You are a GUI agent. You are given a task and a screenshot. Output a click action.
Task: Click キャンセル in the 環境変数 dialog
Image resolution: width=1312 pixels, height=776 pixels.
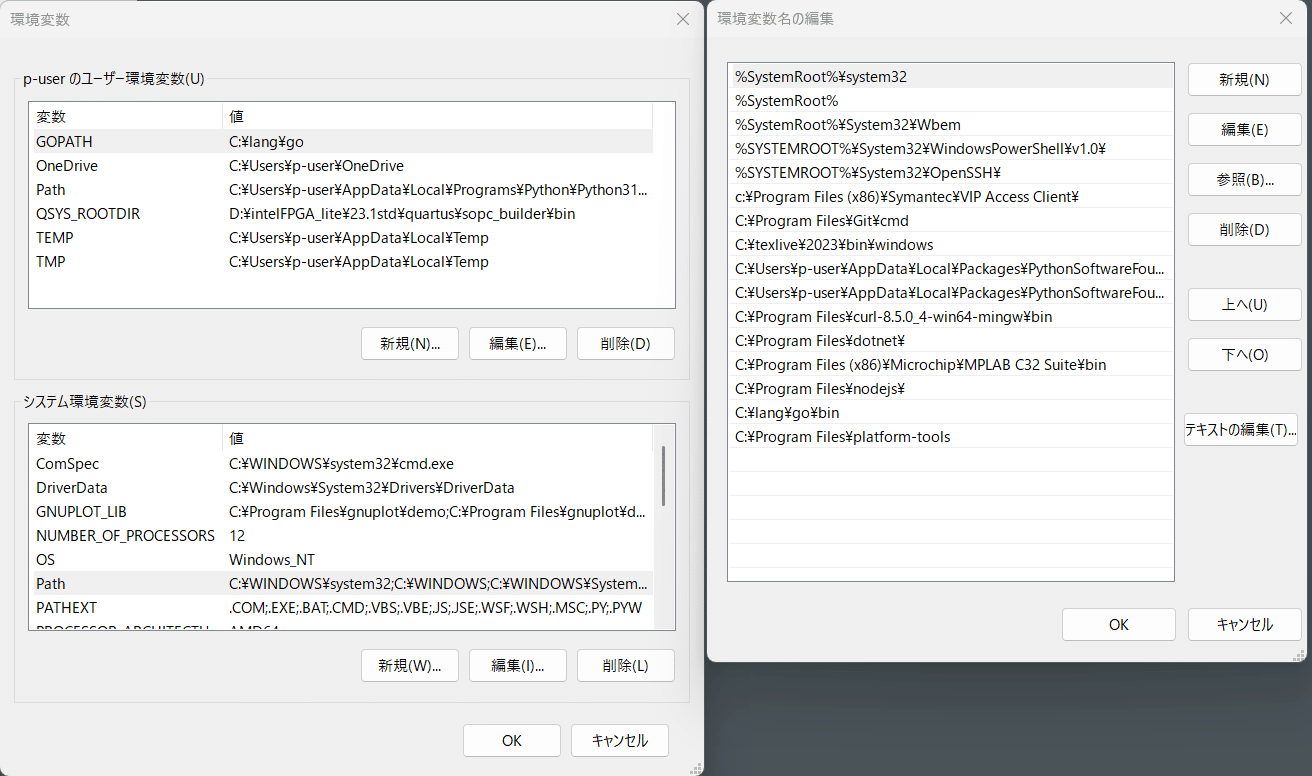(620, 741)
